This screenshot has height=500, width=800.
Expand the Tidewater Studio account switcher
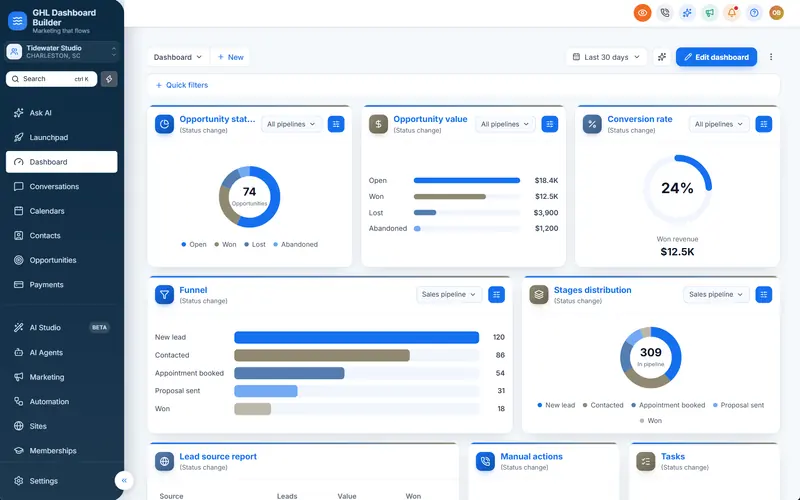tap(62, 52)
